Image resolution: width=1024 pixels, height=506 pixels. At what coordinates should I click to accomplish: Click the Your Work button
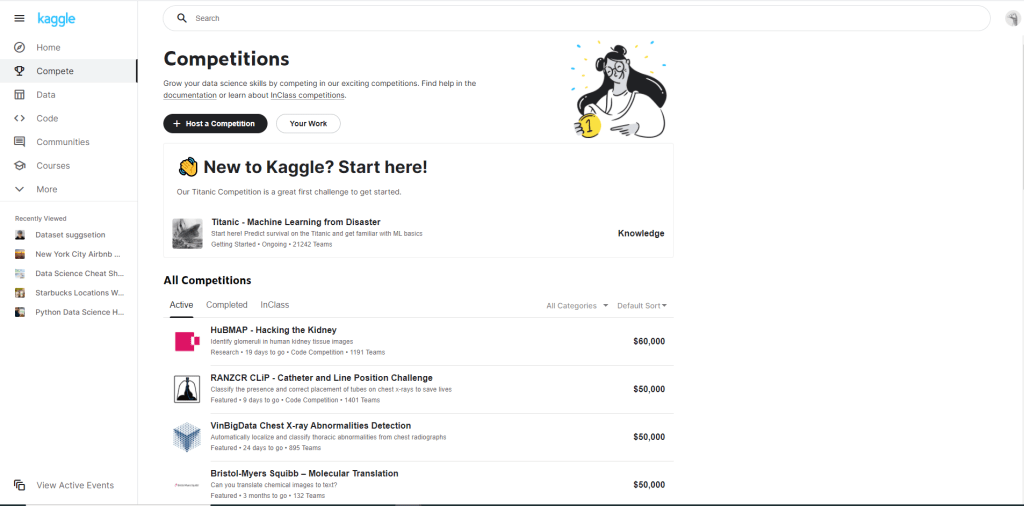[308, 123]
